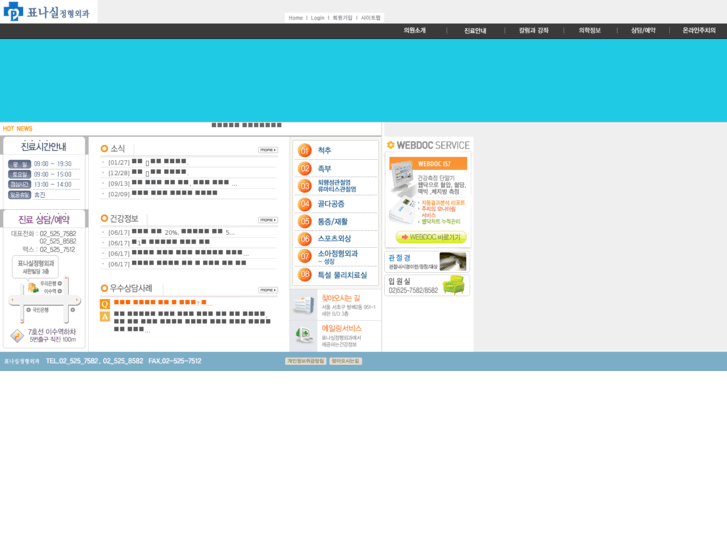Click the WEBDOC device image
This screenshot has height=545, width=727.
[x=402, y=192]
